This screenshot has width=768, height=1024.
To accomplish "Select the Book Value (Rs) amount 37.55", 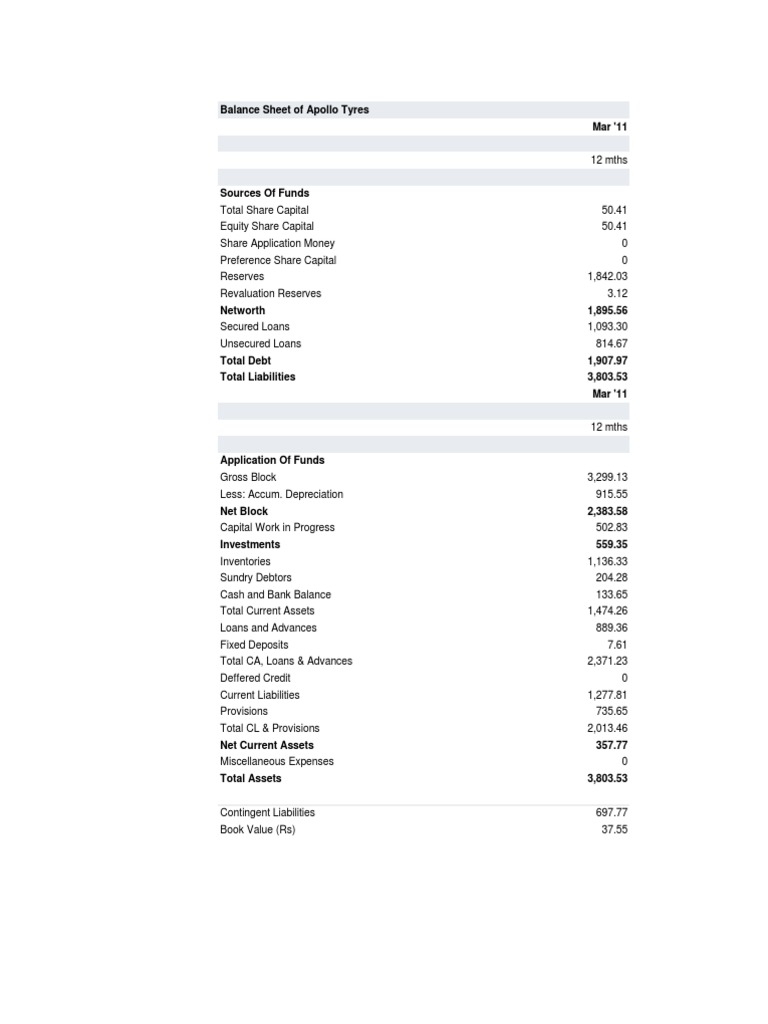I will pos(614,830).
